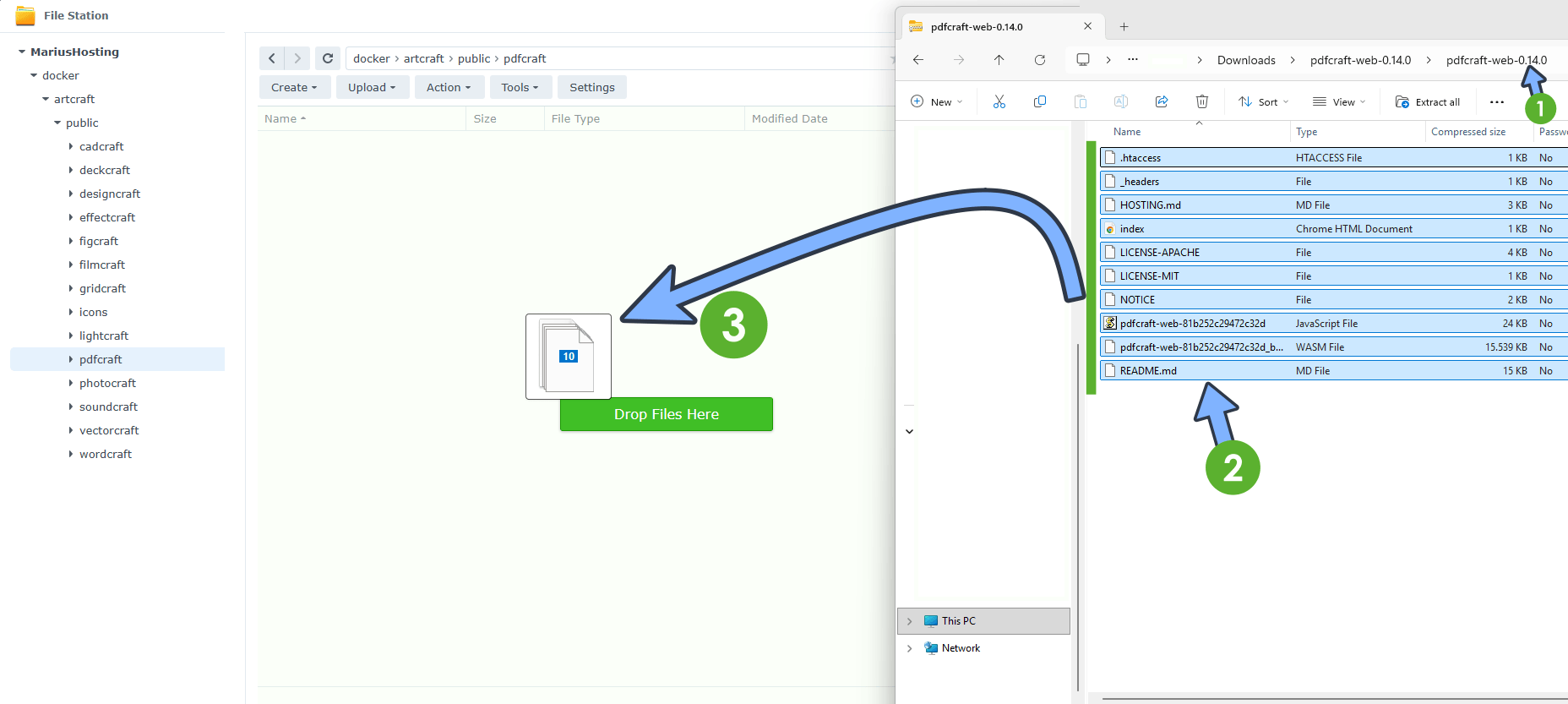Open the Sort dropdown in Explorer
Viewport: 1568px width, 704px height.
[x=1264, y=102]
